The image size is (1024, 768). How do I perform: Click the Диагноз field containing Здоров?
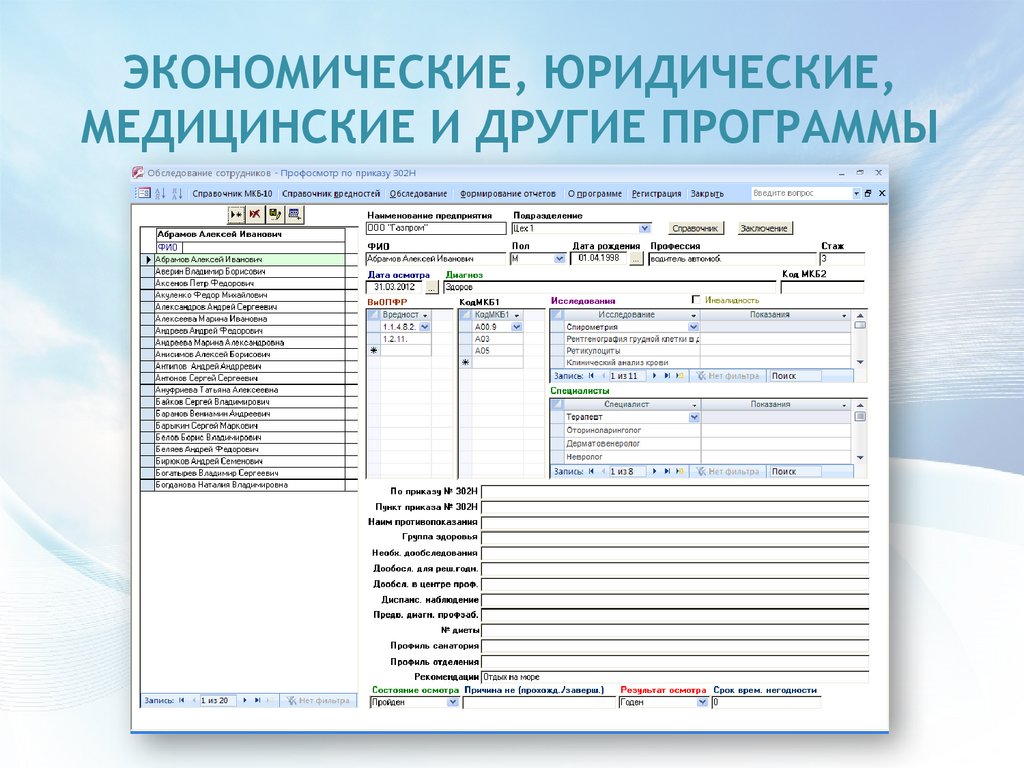tap(609, 287)
